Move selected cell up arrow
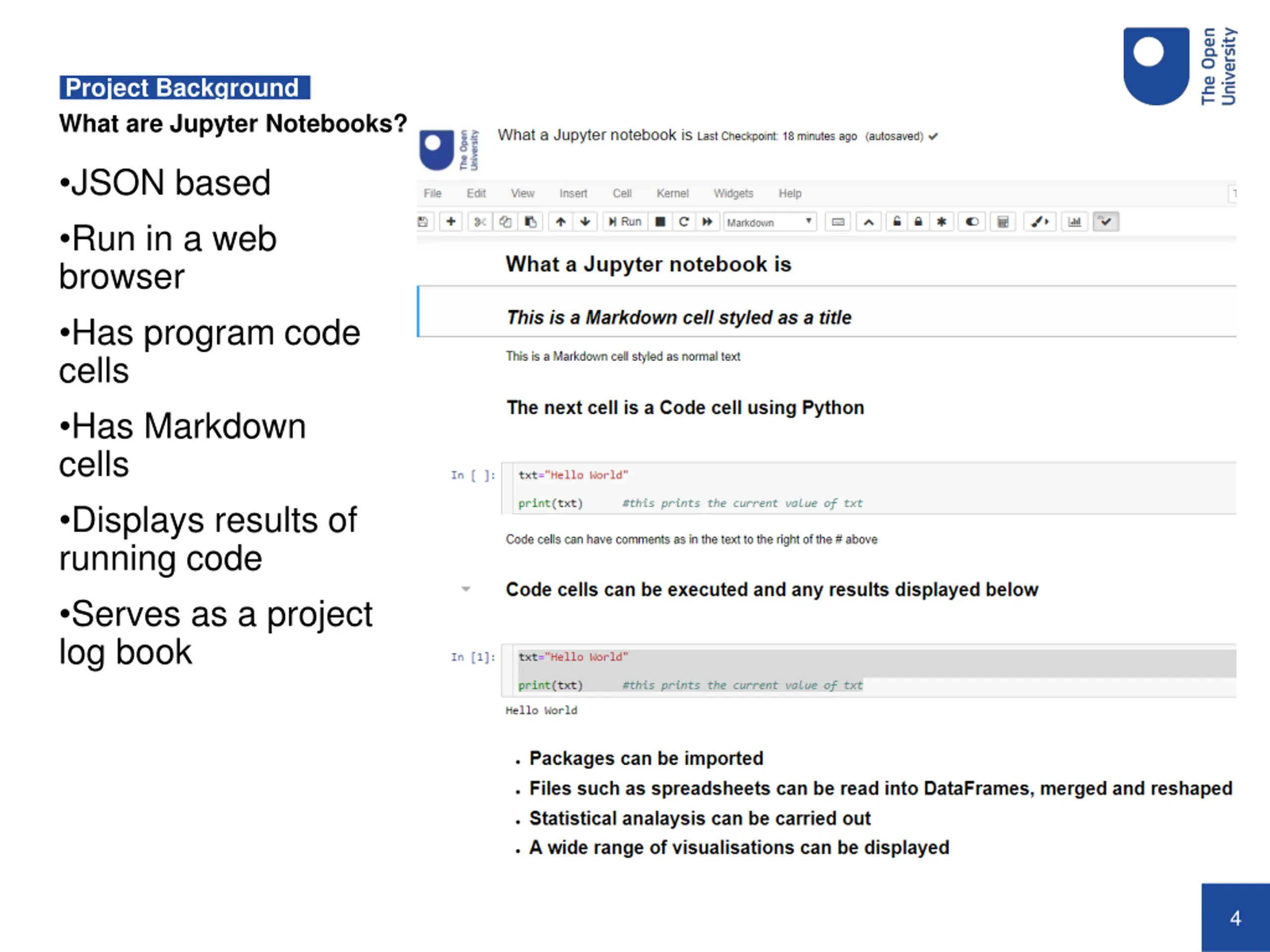The height and width of the screenshot is (952, 1270). tap(561, 222)
